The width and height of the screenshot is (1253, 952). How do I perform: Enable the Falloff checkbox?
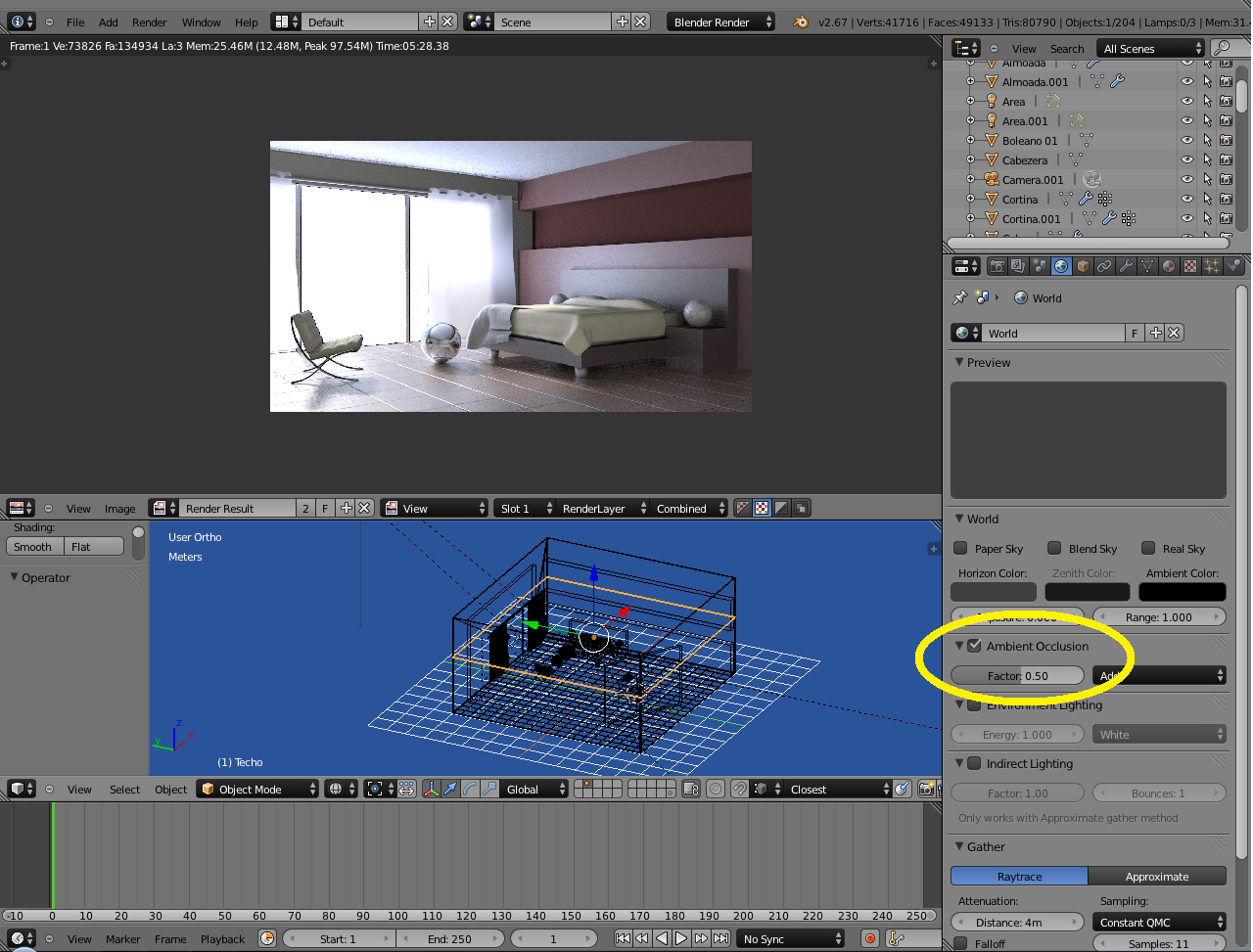960,944
